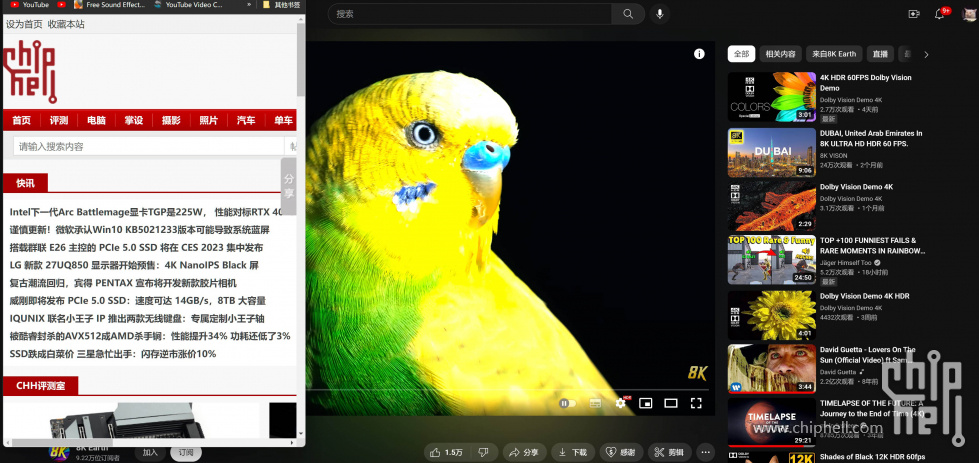The image size is (979, 463).
Task: Click the video info (i) icon
Action: (x=699, y=54)
